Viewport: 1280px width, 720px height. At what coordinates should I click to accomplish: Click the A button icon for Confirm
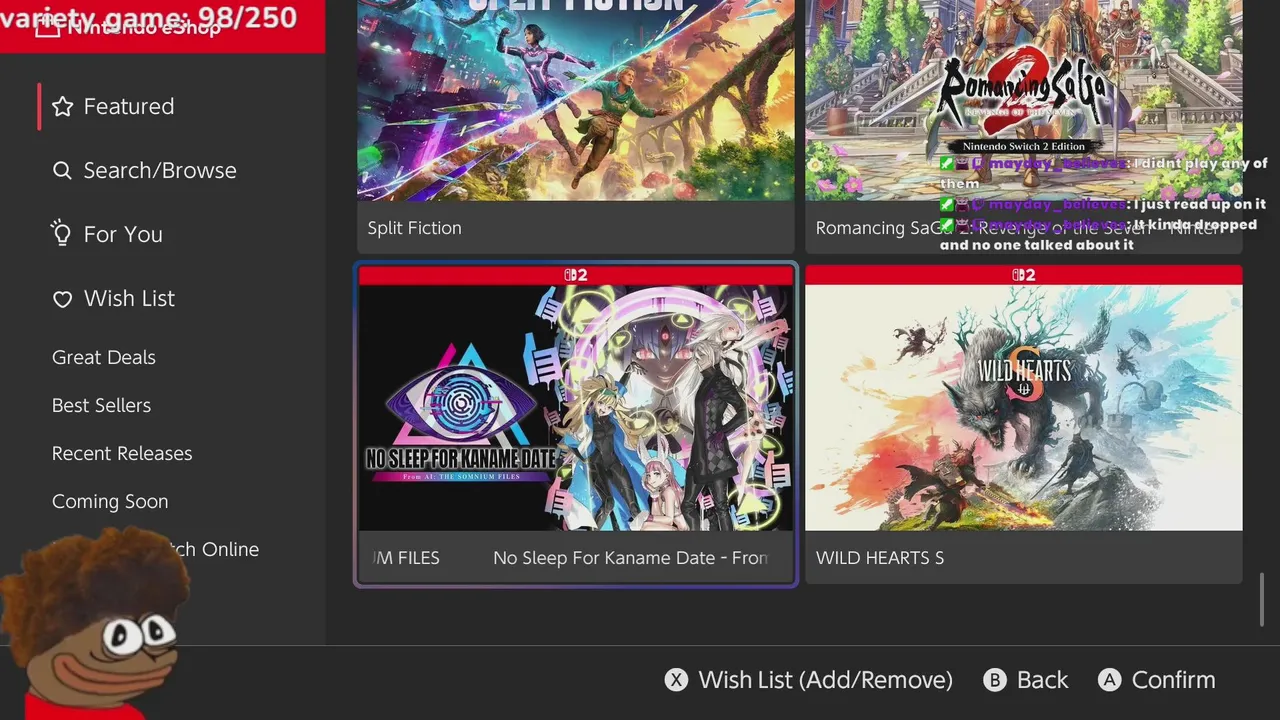1109,680
